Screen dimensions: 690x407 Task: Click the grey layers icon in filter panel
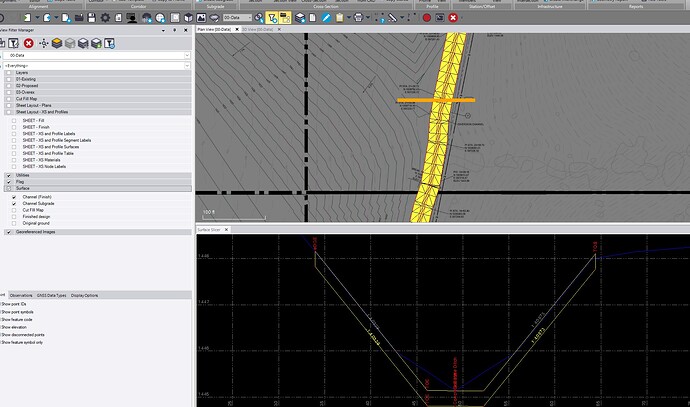point(70,43)
